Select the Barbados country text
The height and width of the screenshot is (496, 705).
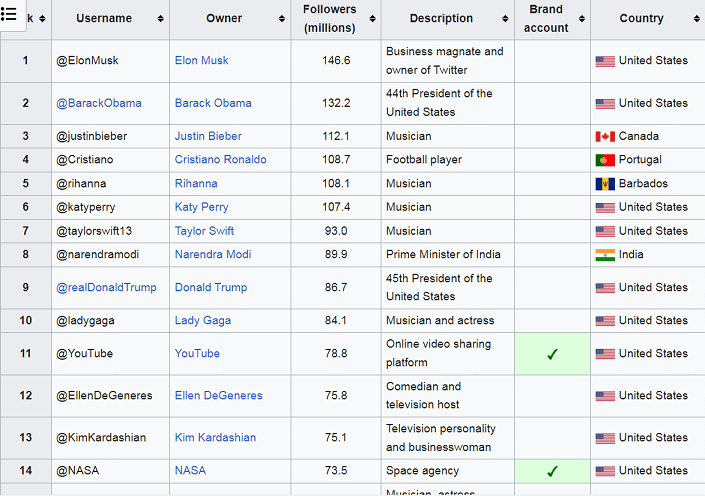tap(643, 183)
